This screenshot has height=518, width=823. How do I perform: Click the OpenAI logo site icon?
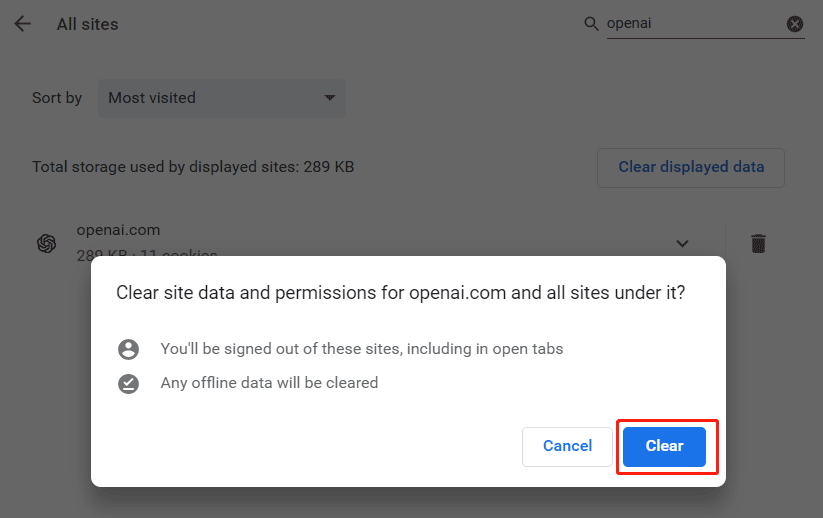point(46,243)
